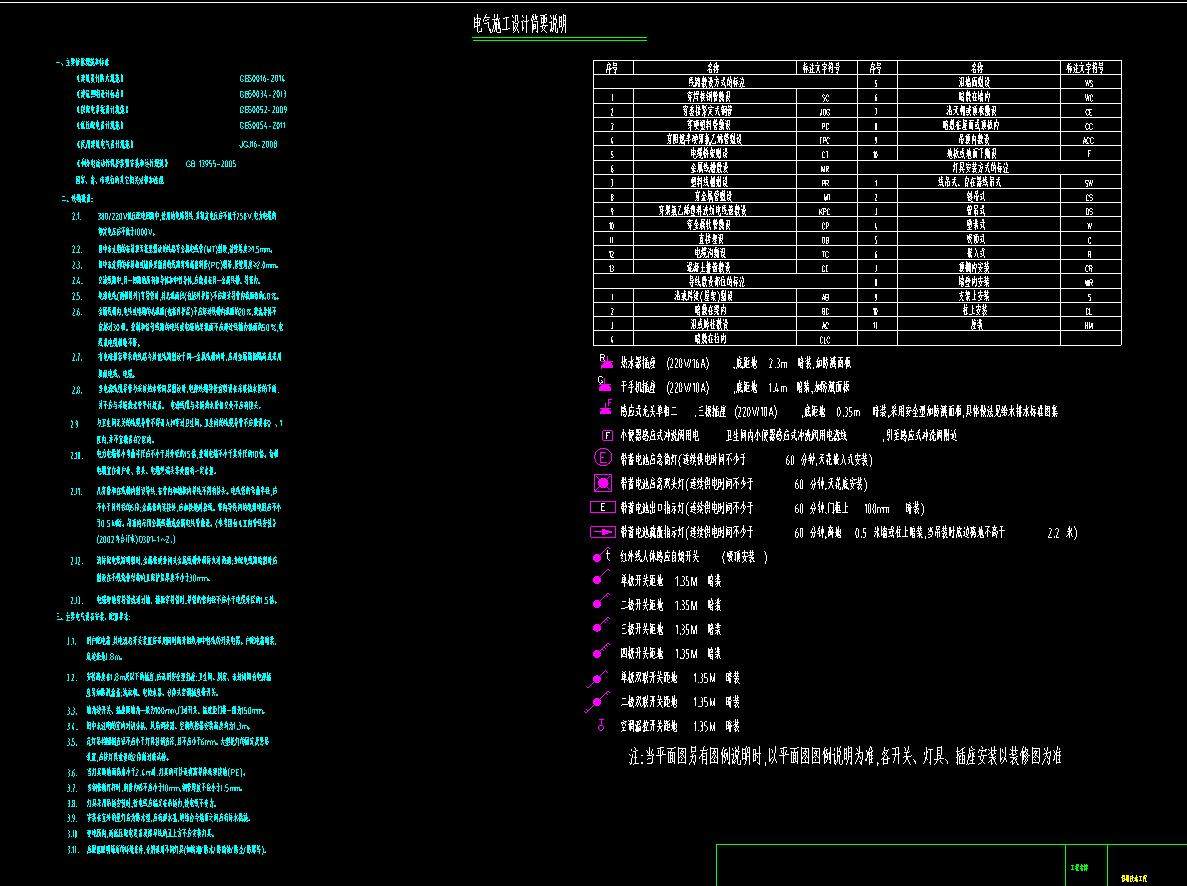Select the GB 13955-2005 code text
This screenshot has width=1187, height=886.
click(x=210, y=162)
